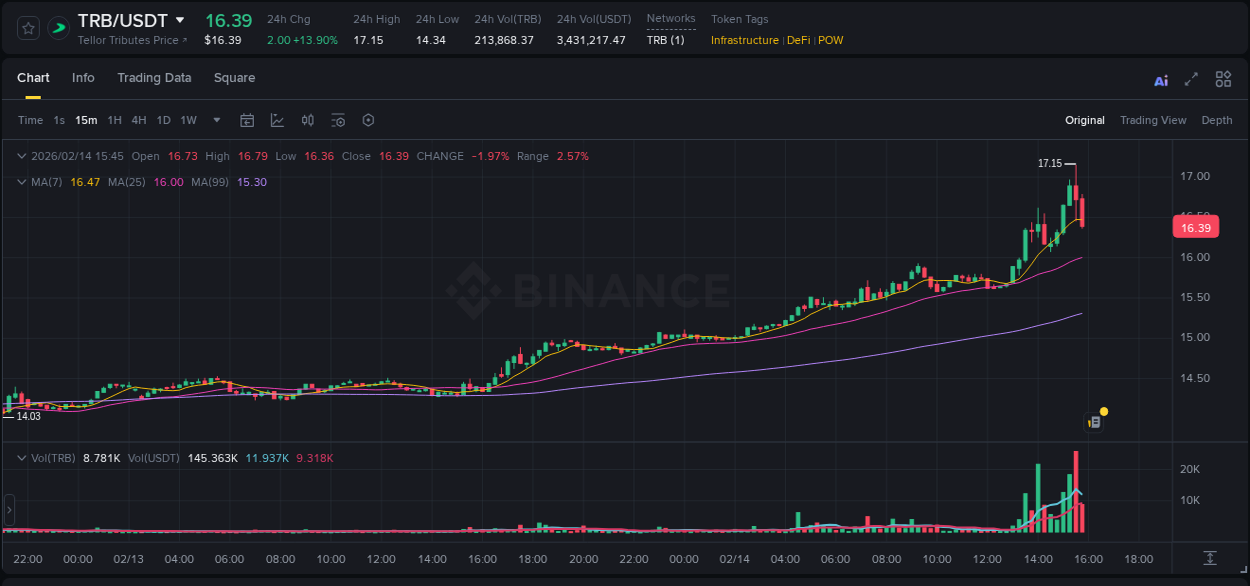Switch to the Trading Data tab

tap(154, 77)
